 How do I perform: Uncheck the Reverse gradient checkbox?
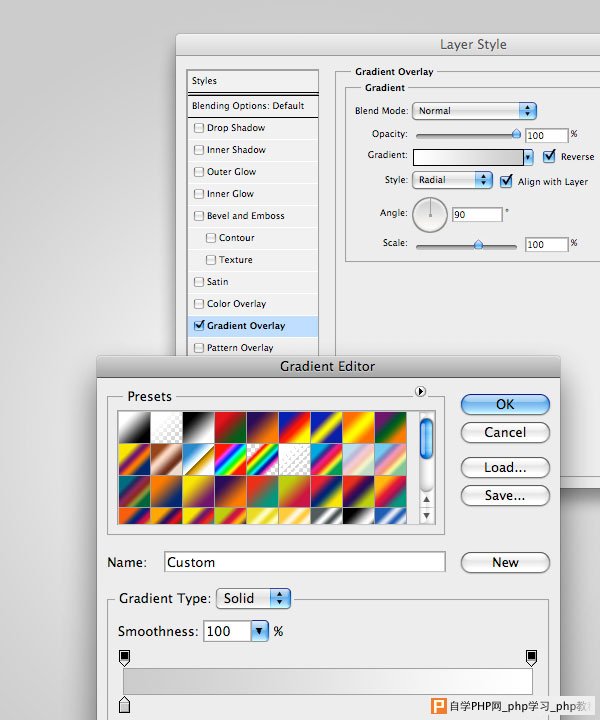coord(549,157)
